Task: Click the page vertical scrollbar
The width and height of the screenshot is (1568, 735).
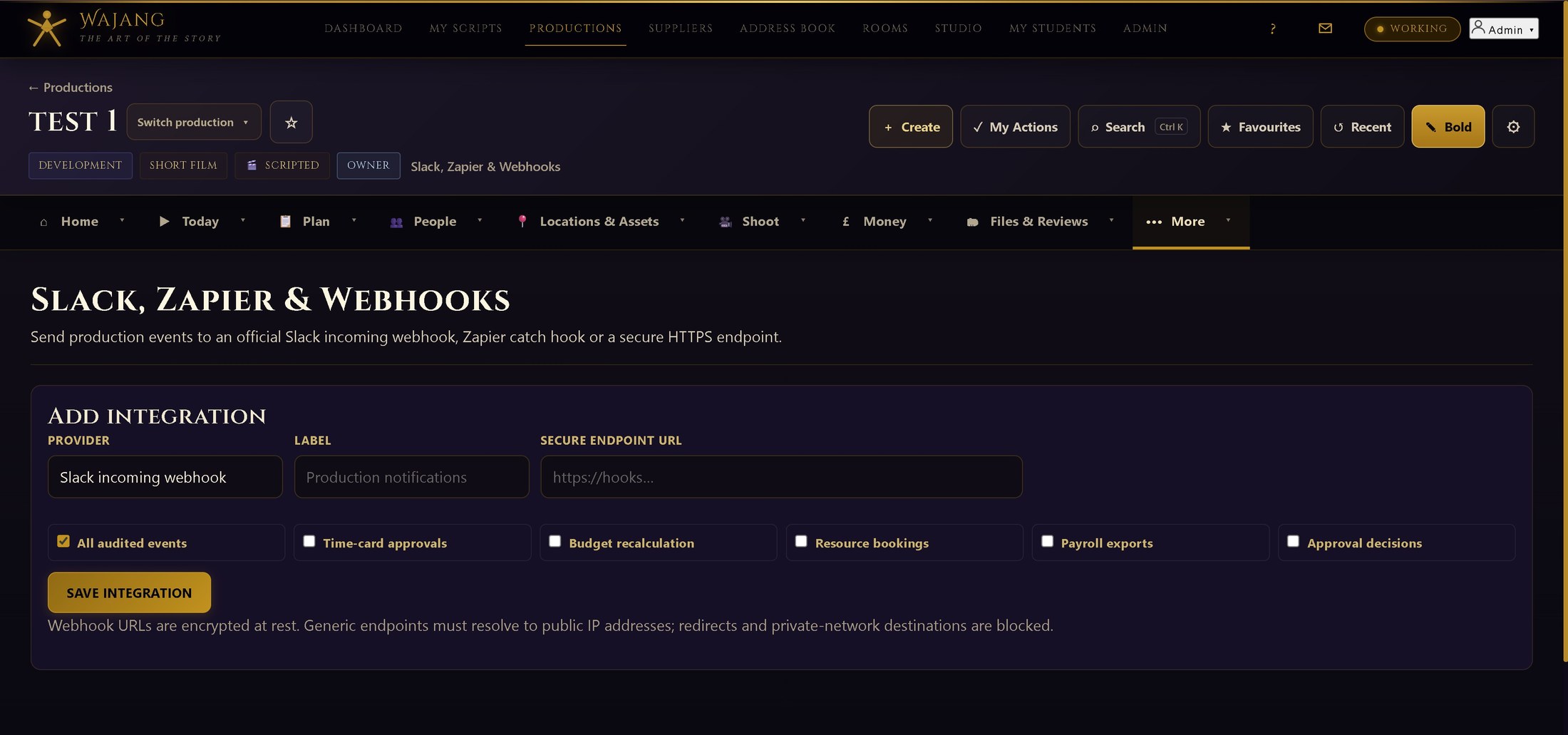Action: [1565, 331]
